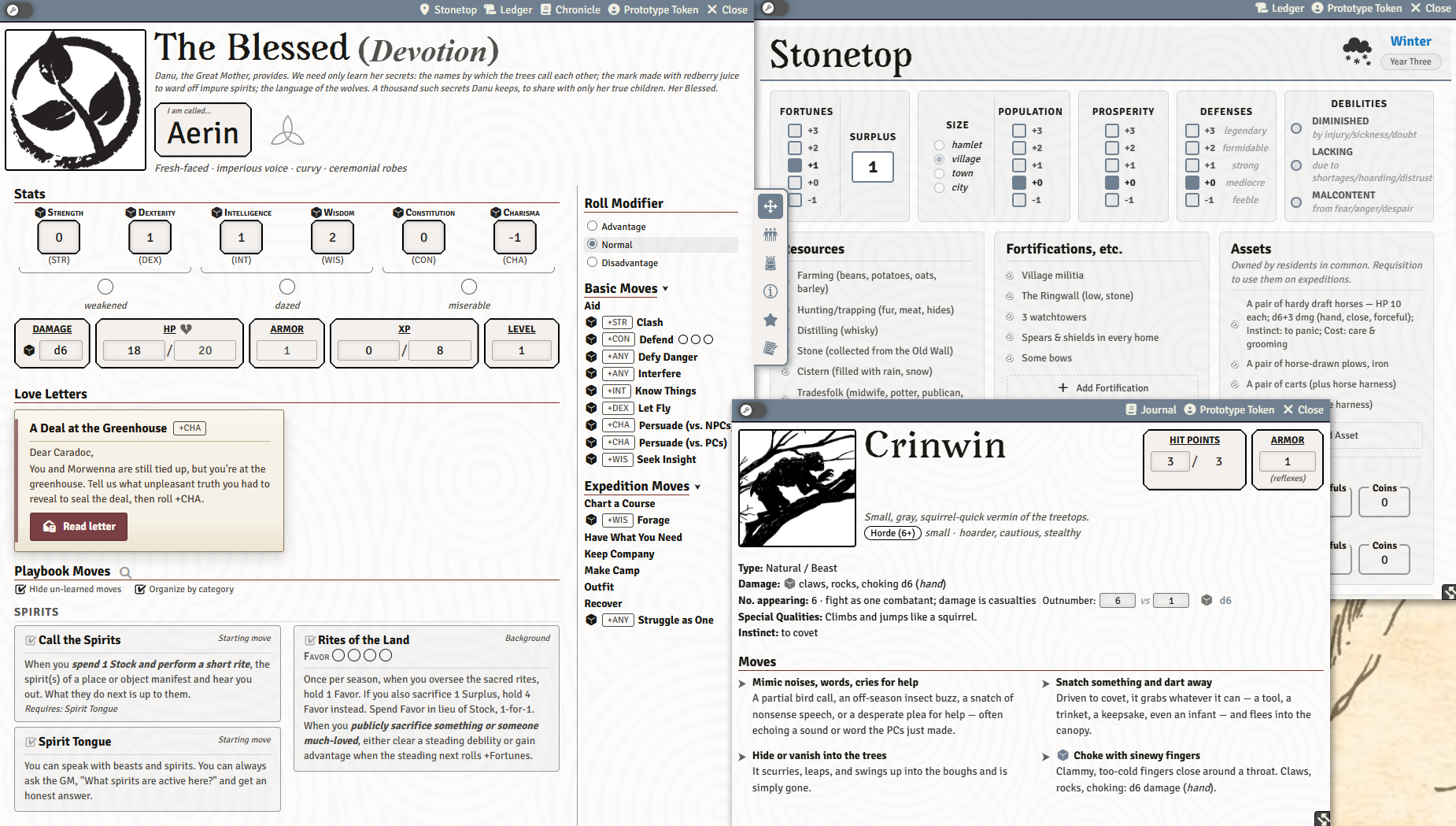Roll the damage d6 dice icon
The image size is (1456, 826).
coord(29,350)
